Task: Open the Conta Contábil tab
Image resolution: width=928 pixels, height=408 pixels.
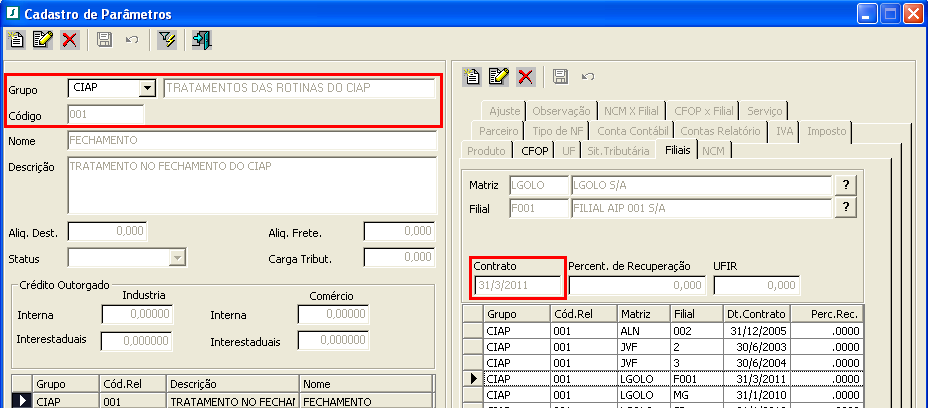Action: [633, 131]
